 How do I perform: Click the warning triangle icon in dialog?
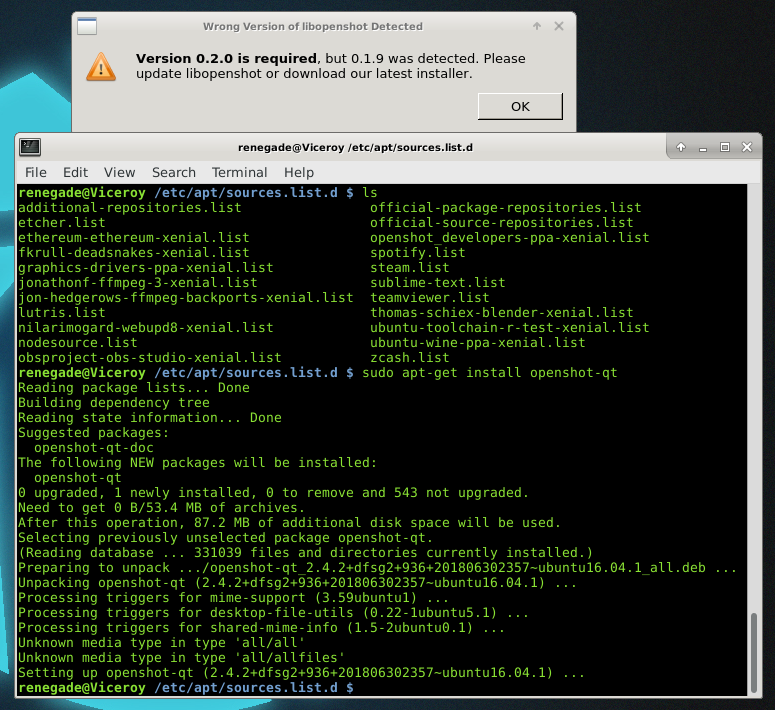[101, 67]
